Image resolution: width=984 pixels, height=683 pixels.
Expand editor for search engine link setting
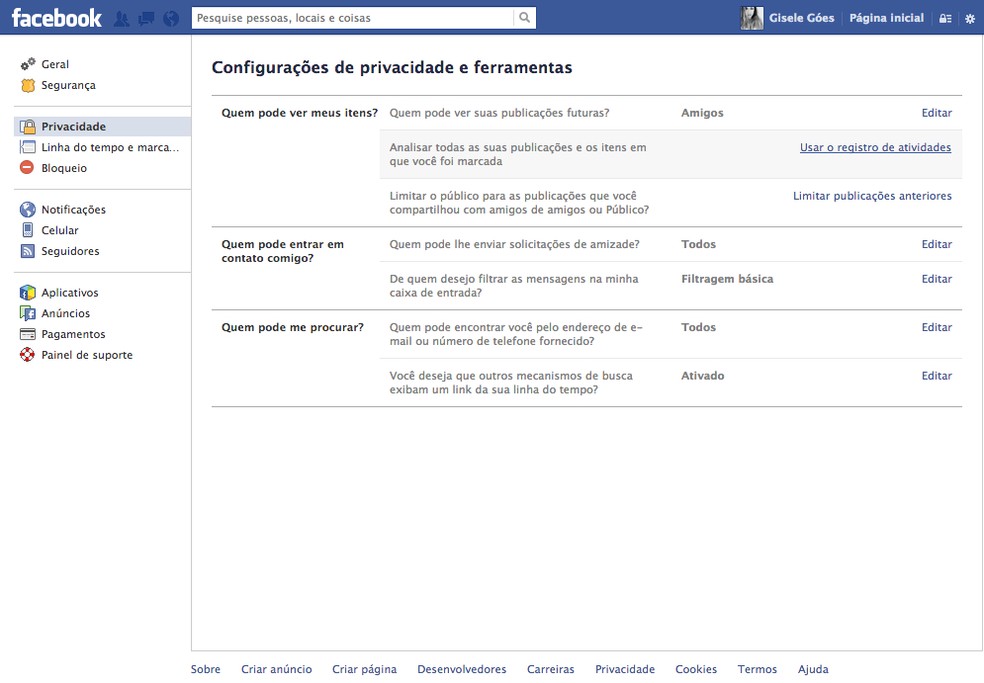click(936, 375)
